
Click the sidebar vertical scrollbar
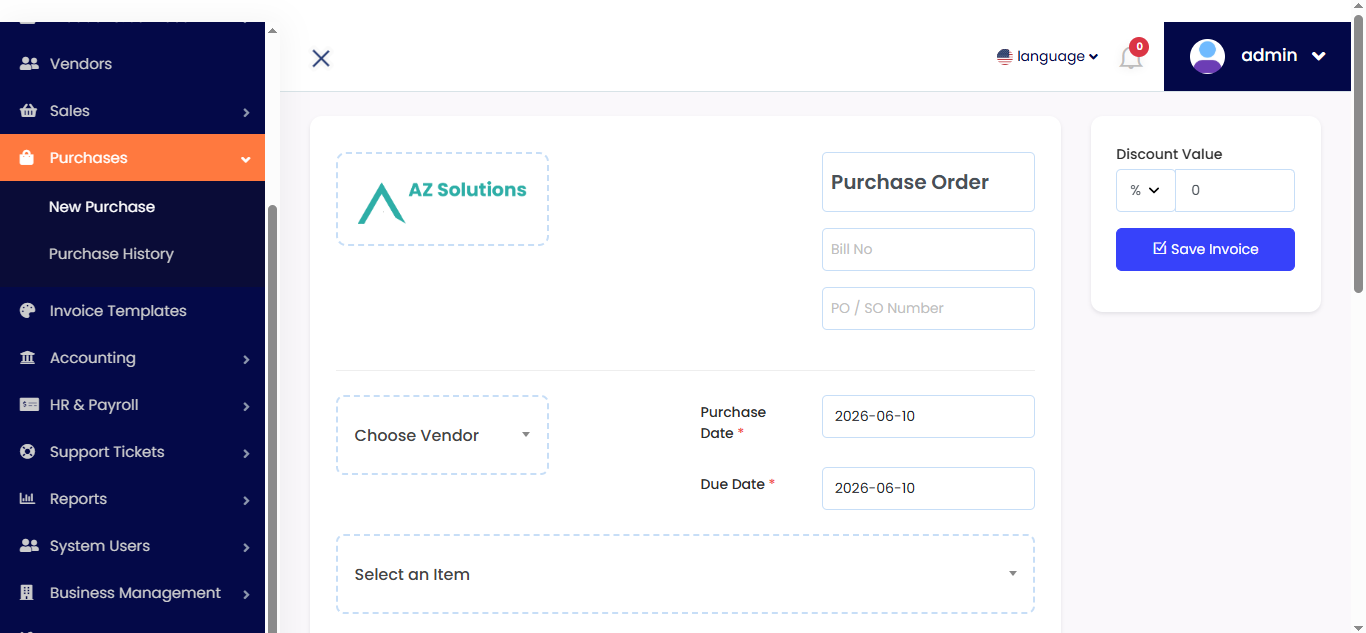click(272, 420)
